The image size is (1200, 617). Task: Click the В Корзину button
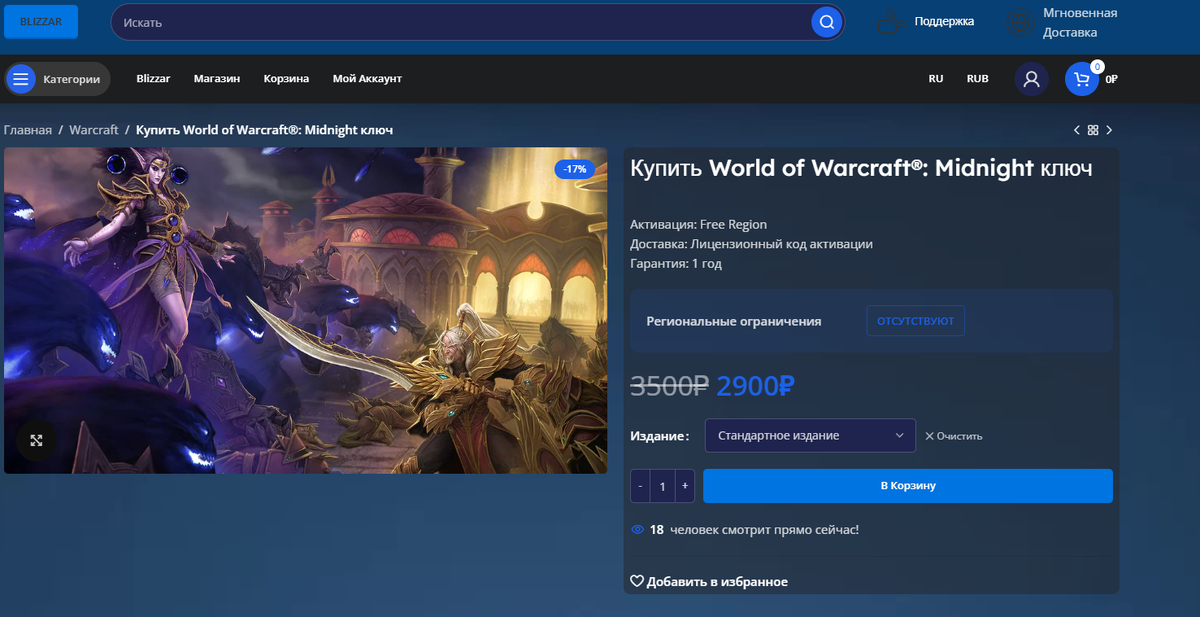pos(908,486)
